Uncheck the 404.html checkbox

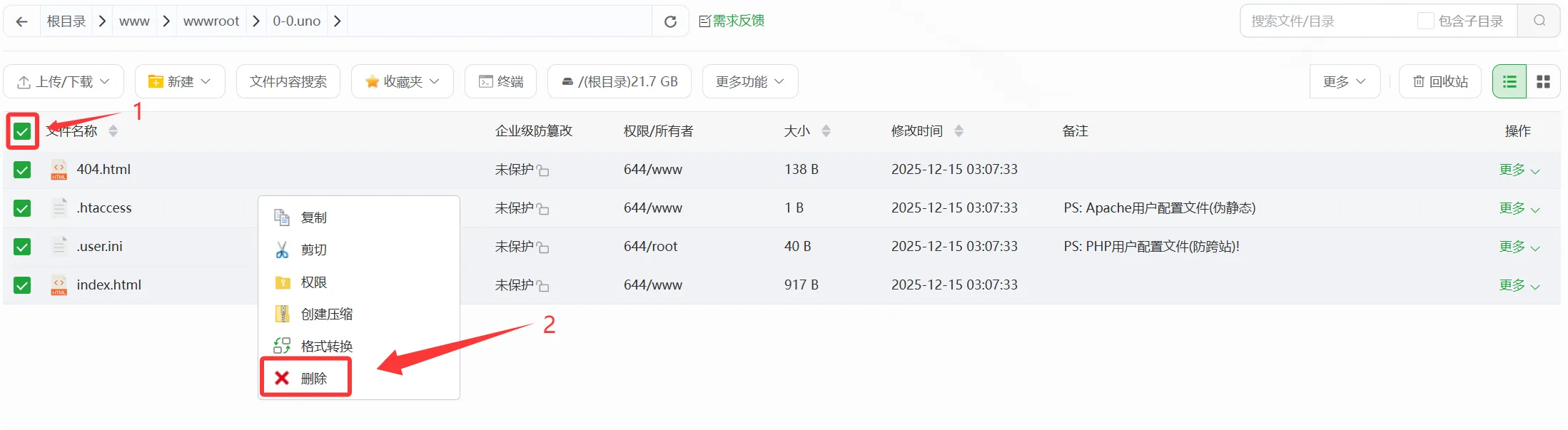(22, 170)
